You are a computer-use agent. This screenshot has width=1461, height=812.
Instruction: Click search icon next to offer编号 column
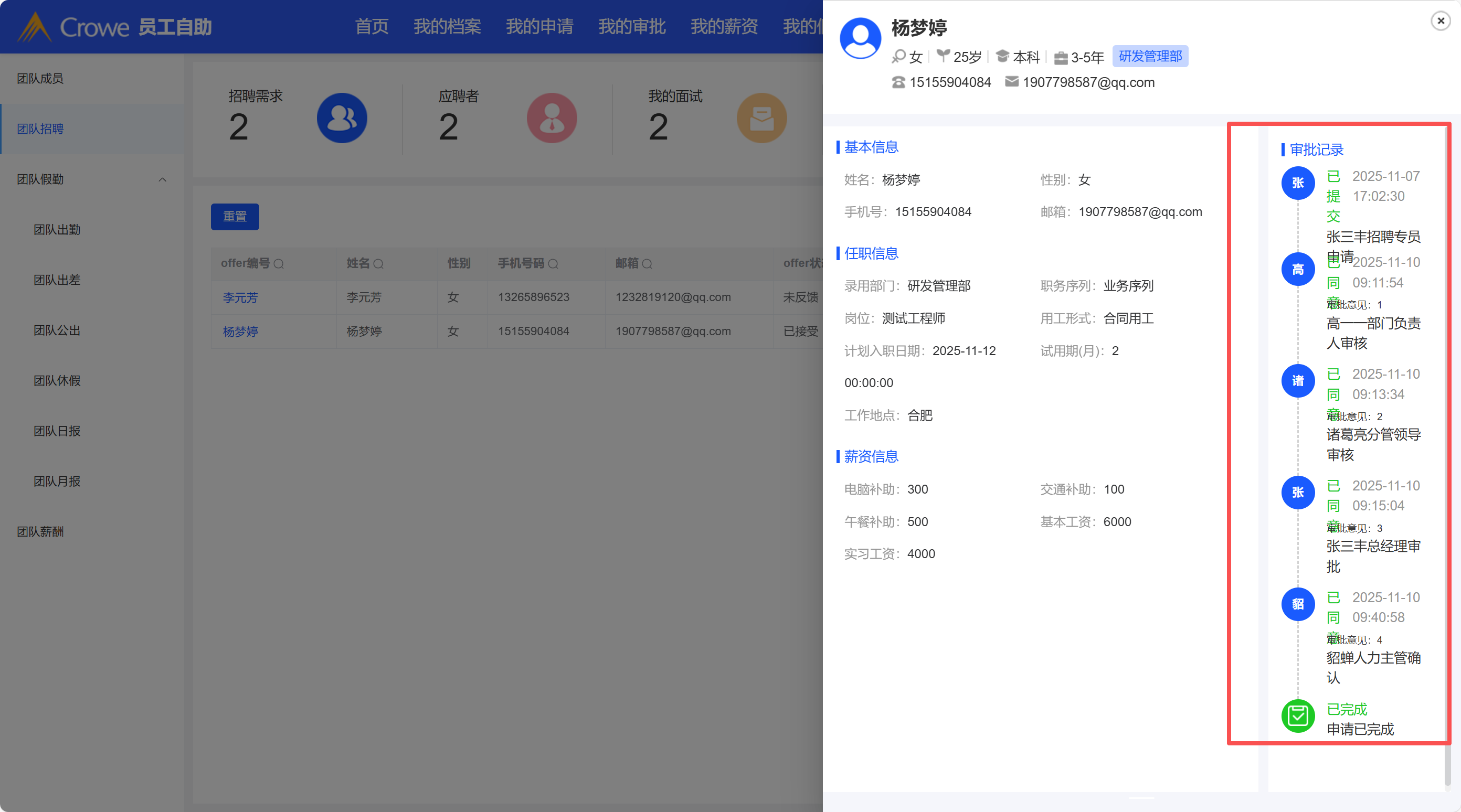coord(279,264)
